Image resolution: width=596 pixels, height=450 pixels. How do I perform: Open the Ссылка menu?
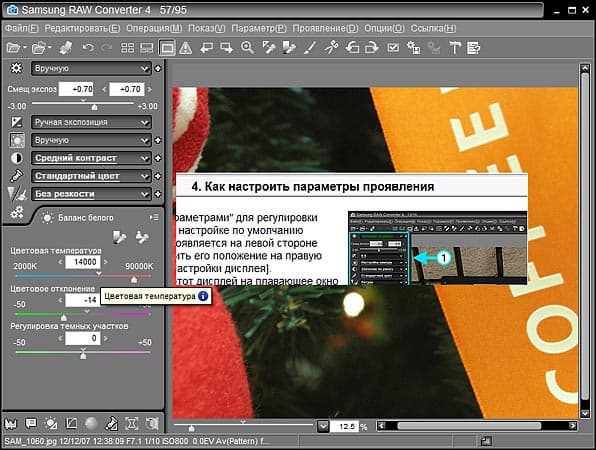point(433,29)
